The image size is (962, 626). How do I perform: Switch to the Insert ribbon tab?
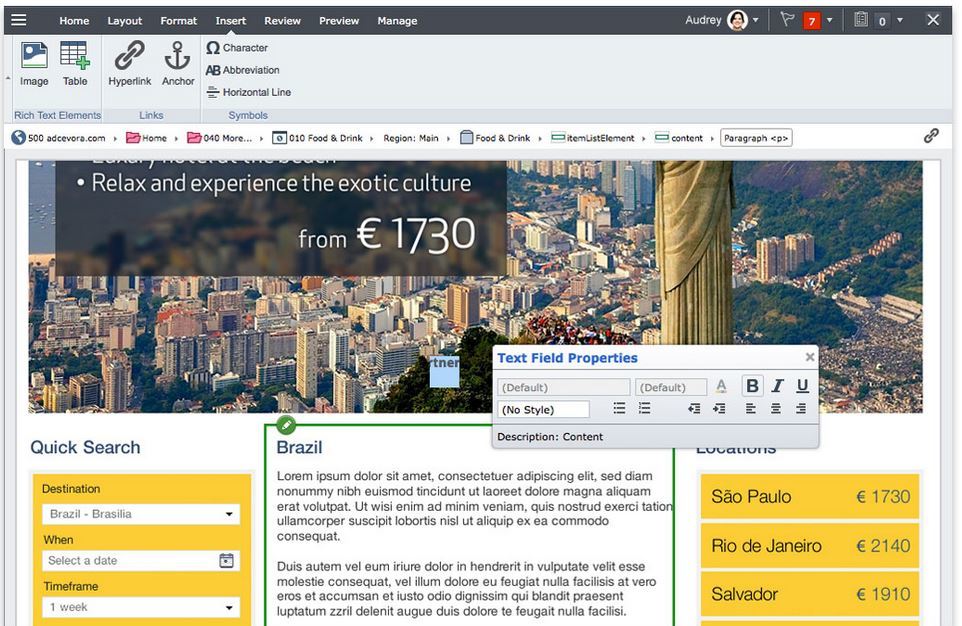click(231, 21)
